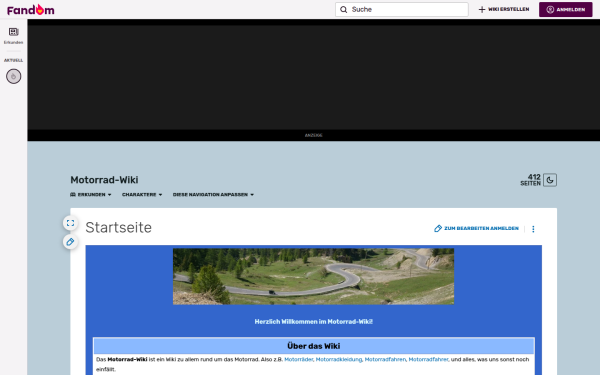The height and width of the screenshot is (375, 600).
Task: Click the Über das Wiki heading
Action: coord(313,346)
